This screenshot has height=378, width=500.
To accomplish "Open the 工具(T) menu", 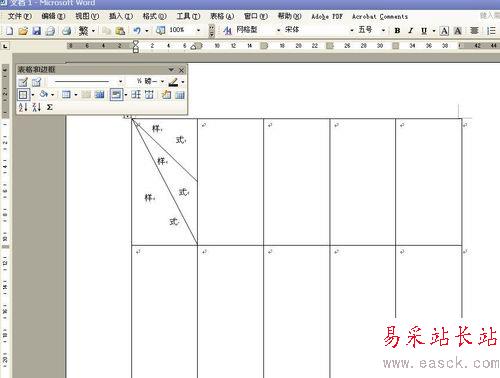I will tap(188, 16).
